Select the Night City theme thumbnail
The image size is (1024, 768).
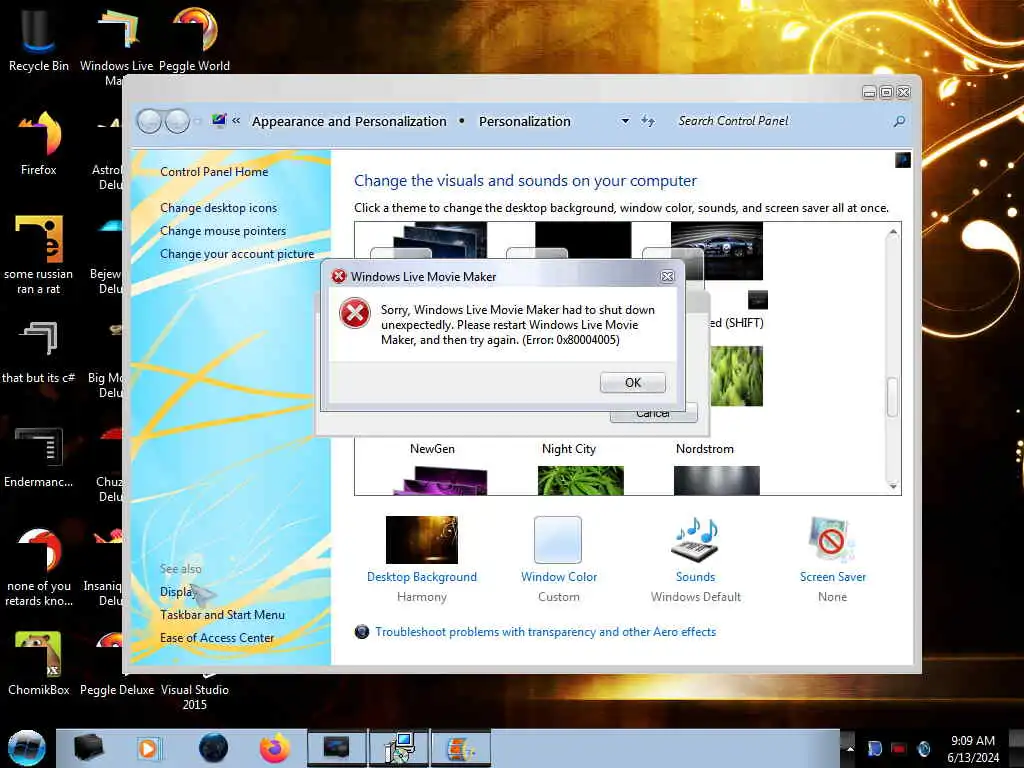point(569,449)
